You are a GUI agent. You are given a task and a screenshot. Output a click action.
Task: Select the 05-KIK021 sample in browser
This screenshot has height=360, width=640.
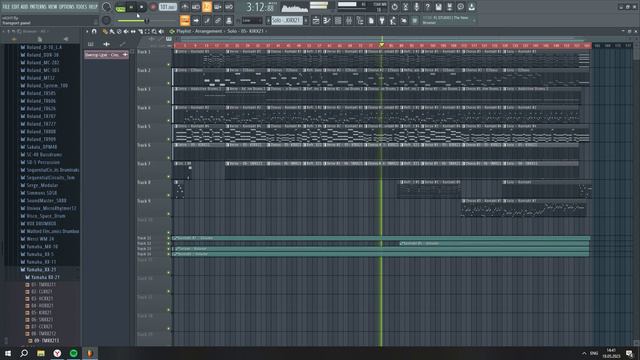click(39, 313)
